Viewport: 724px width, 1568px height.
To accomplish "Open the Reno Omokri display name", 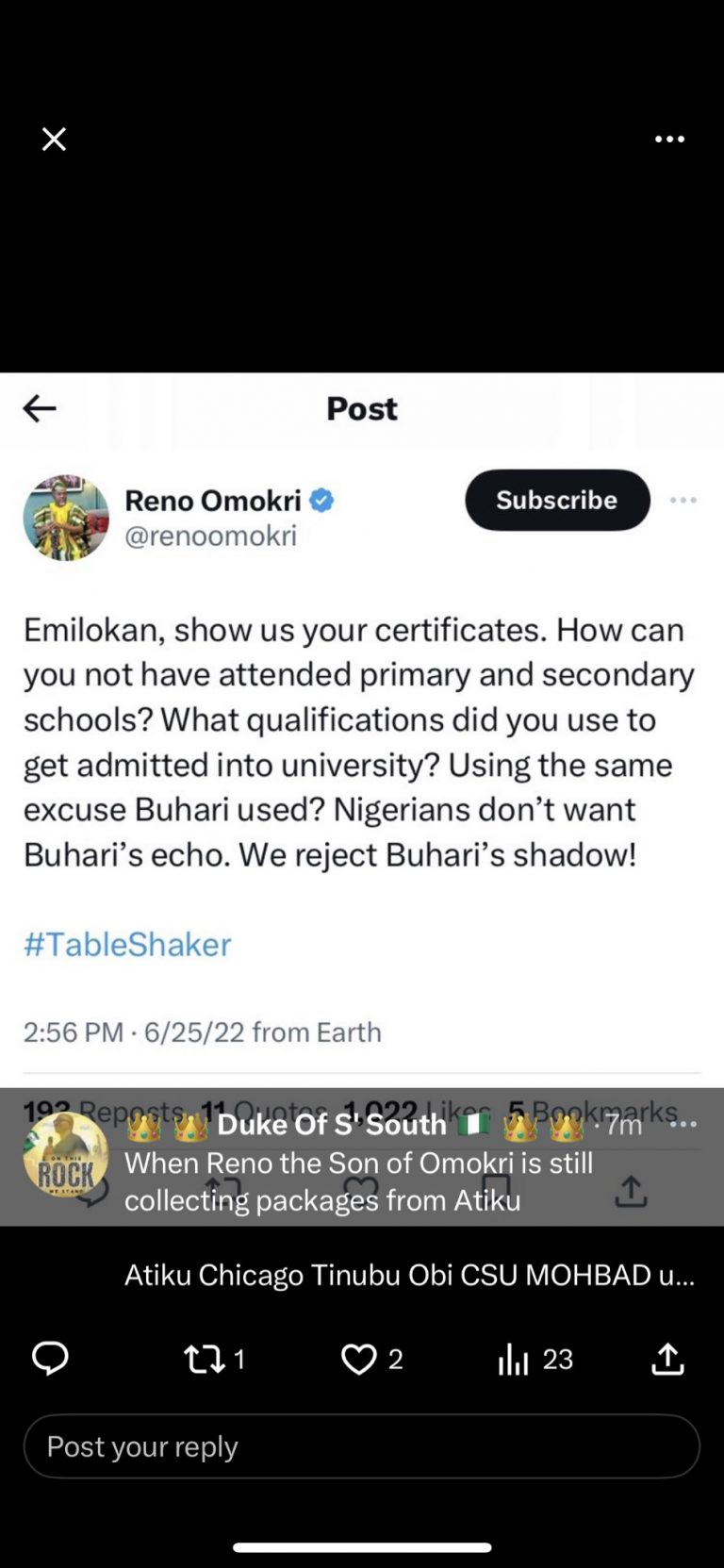I will click(213, 500).
